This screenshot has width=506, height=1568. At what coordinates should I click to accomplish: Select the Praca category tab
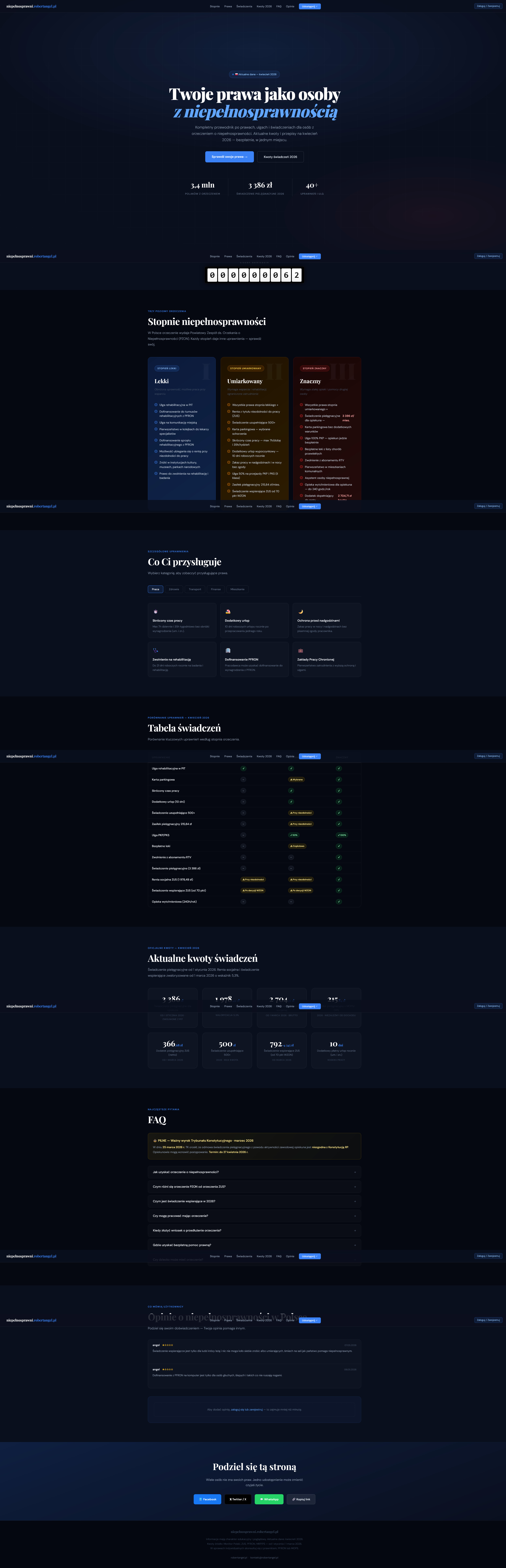click(155, 589)
